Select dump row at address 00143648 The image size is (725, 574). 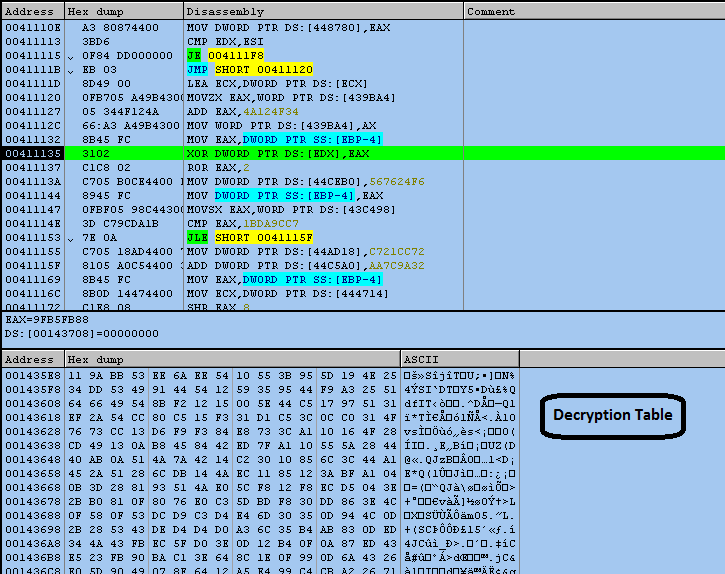click(260, 460)
